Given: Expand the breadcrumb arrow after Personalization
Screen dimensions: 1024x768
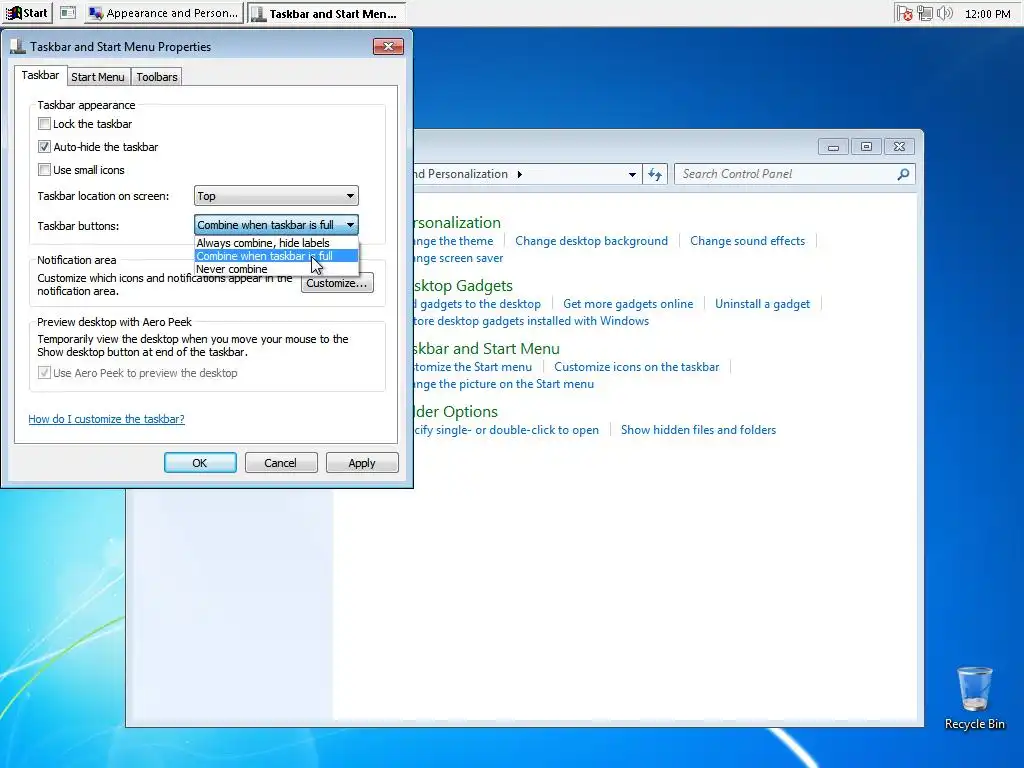Looking at the screenshot, I should tap(520, 174).
